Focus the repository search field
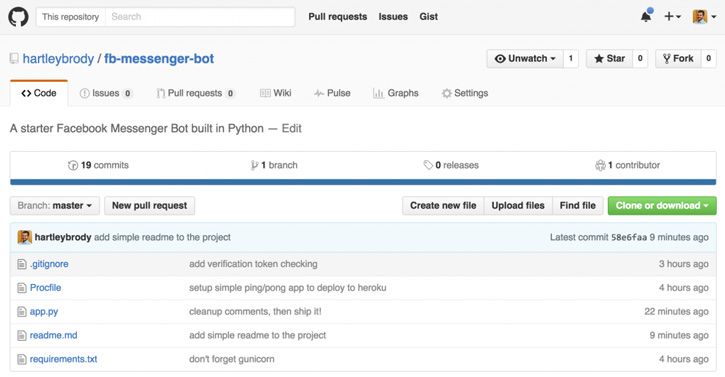725x377 pixels. 200,17
